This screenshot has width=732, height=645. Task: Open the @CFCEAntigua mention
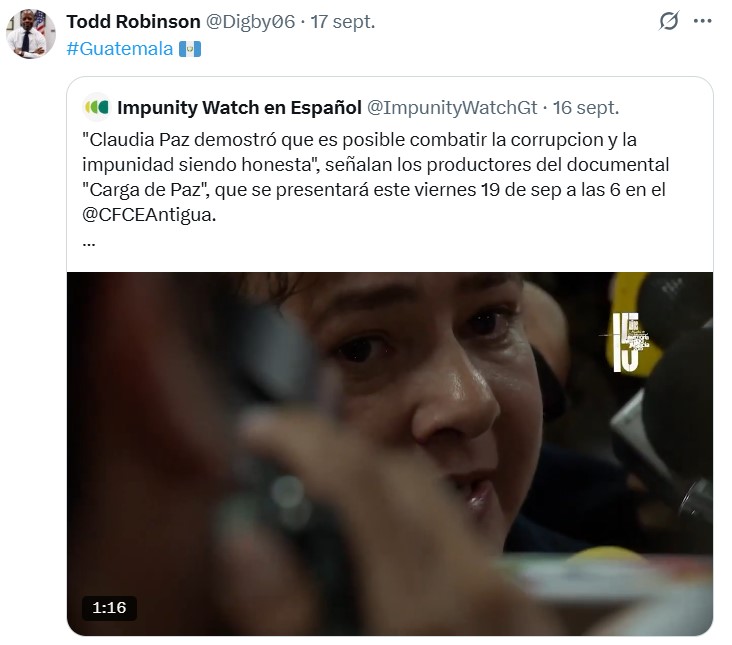pos(149,215)
